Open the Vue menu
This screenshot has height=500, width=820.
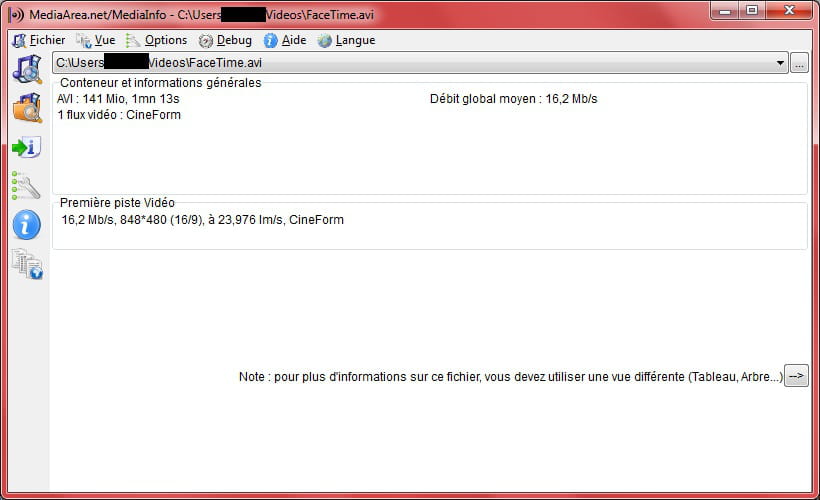pyautogui.click(x=96, y=40)
